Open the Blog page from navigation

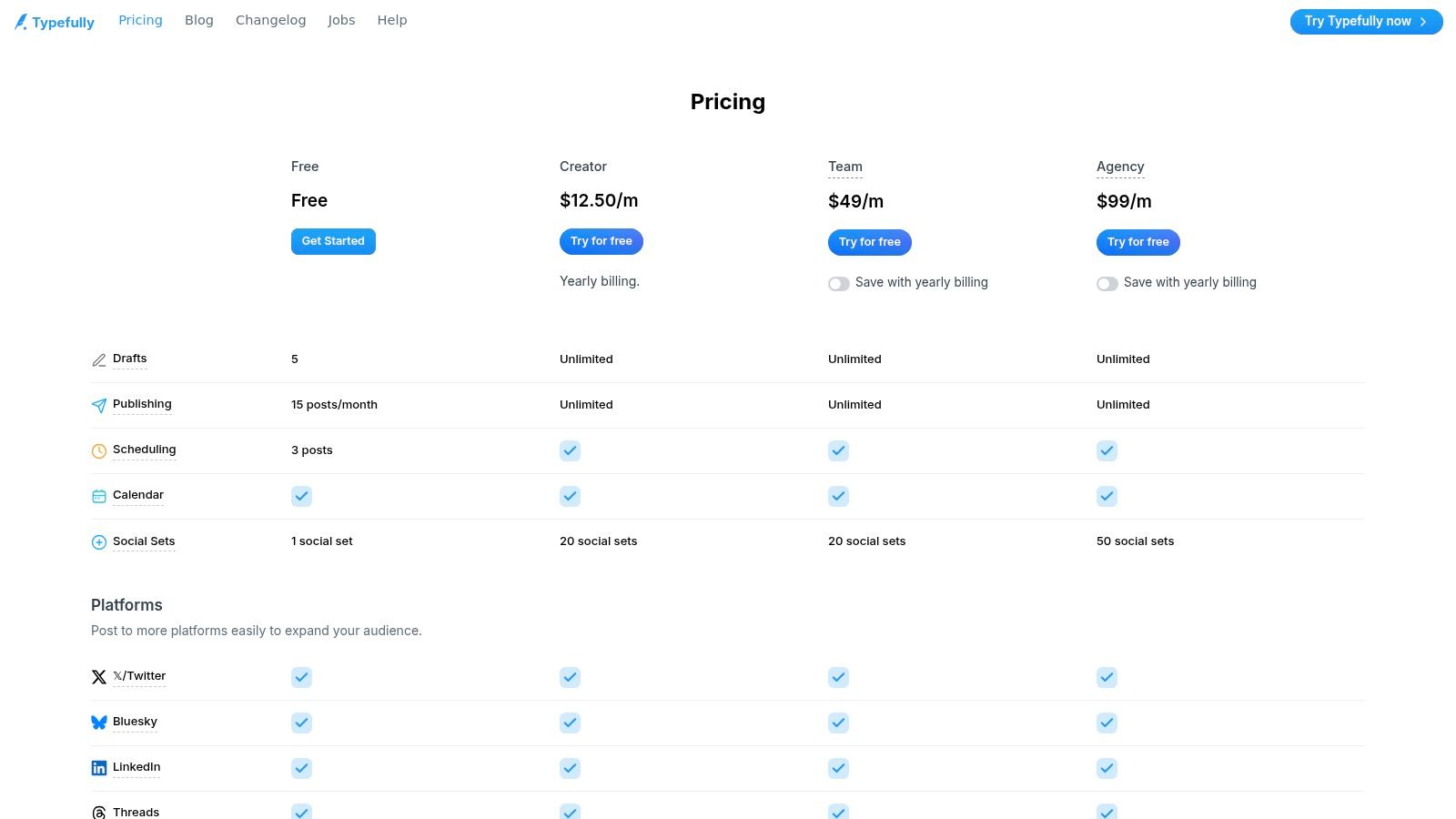click(x=198, y=19)
